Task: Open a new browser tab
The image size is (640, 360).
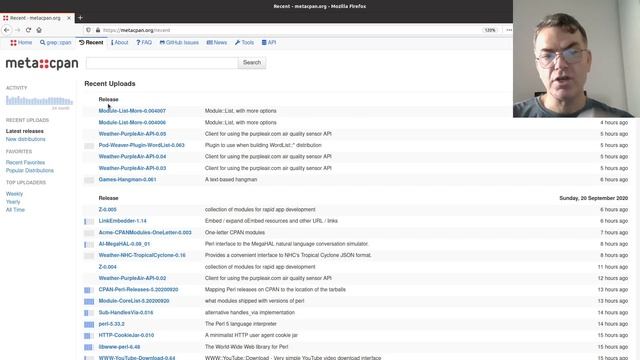Action: click(x=80, y=18)
